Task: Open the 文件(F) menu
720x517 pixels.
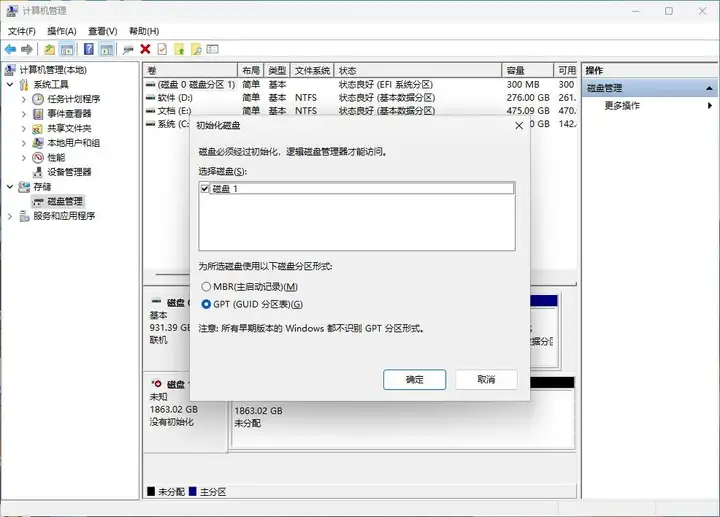Action: pyautogui.click(x=22, y=31)
